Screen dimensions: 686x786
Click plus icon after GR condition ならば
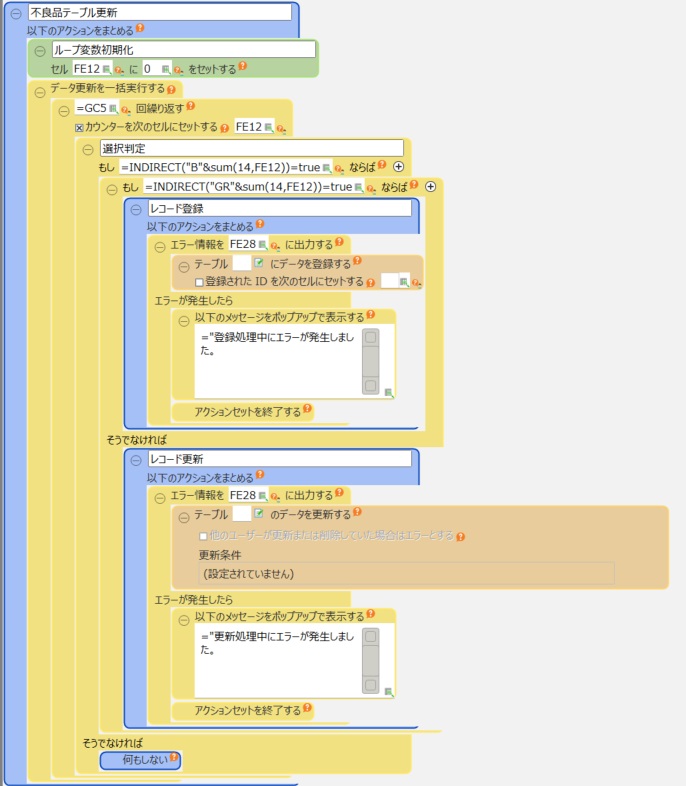(431, 186)
